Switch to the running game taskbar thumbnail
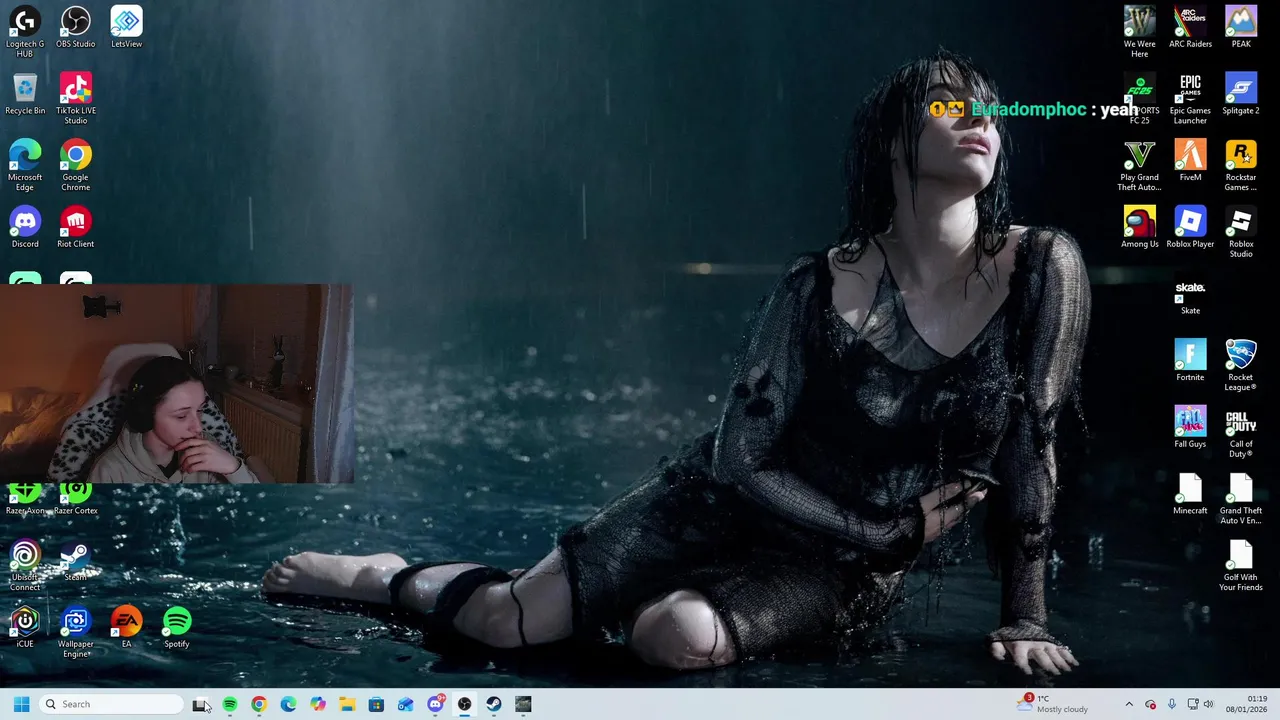This screenshot has height=720, width=1280. click(x=523, y=704)
